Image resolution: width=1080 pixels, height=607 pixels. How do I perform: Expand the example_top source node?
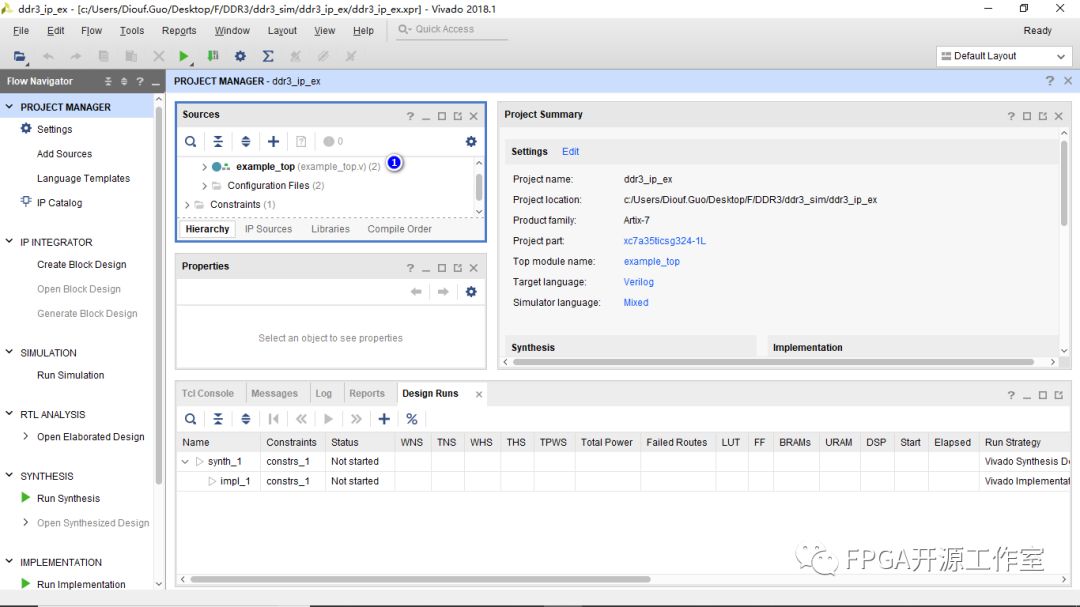pos(205,167)
